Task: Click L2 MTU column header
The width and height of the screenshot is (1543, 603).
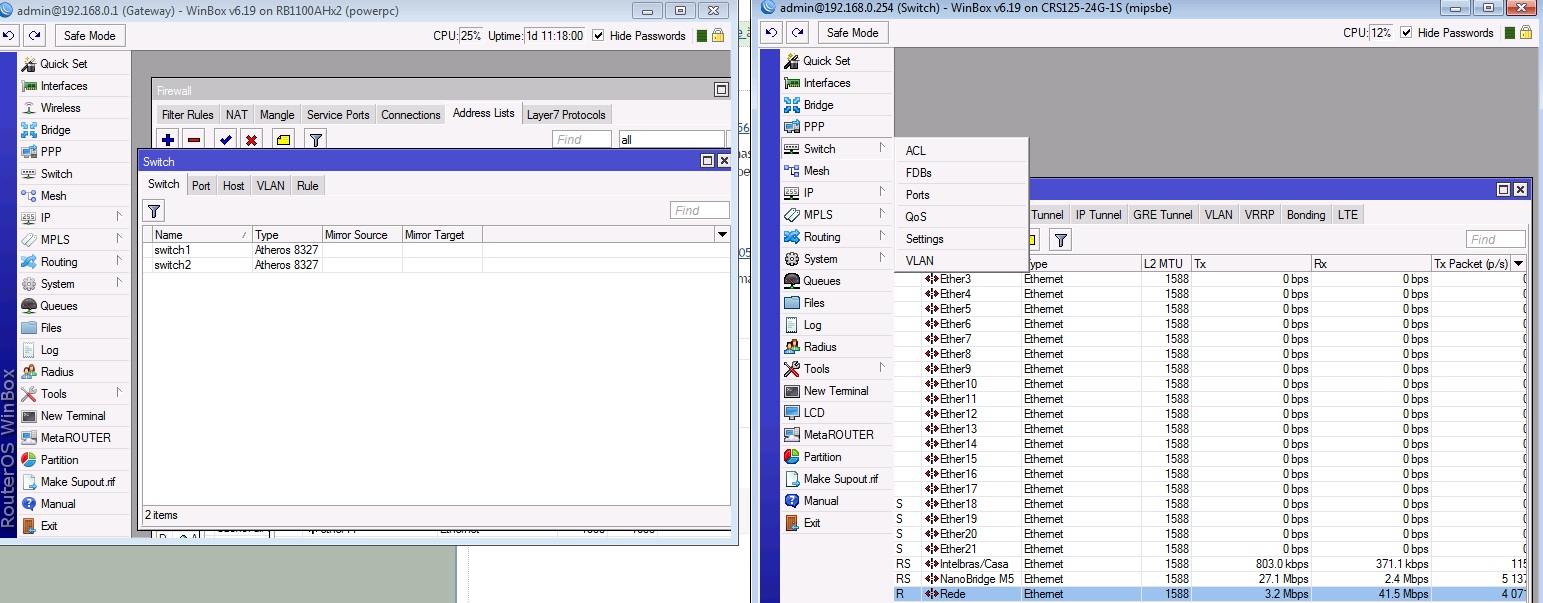Action: [x=1166, y=264]
